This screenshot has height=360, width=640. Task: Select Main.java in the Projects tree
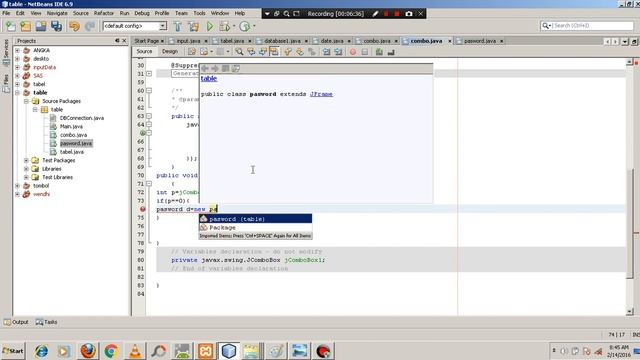click(71, 127)
